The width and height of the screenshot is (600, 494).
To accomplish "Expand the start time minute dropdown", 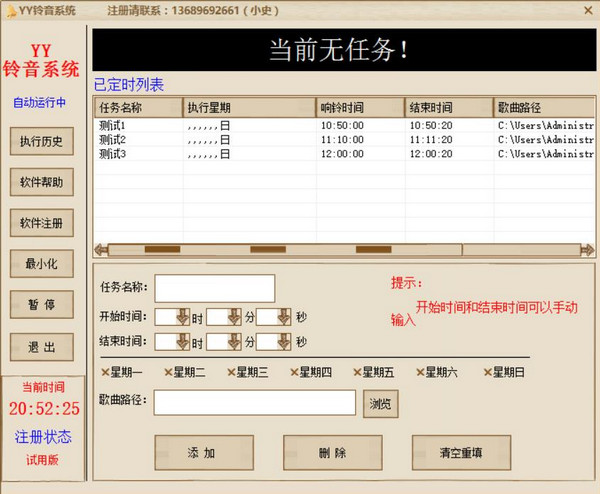I will pos(234,317).
